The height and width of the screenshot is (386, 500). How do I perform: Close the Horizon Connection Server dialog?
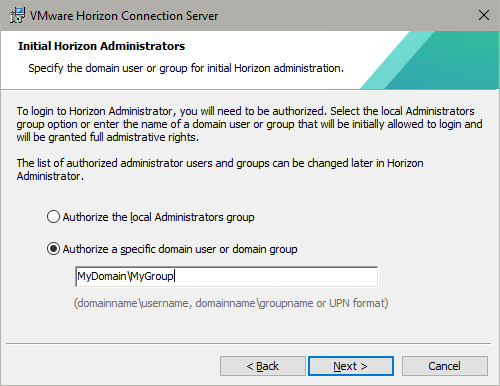[x=484, y=15]
